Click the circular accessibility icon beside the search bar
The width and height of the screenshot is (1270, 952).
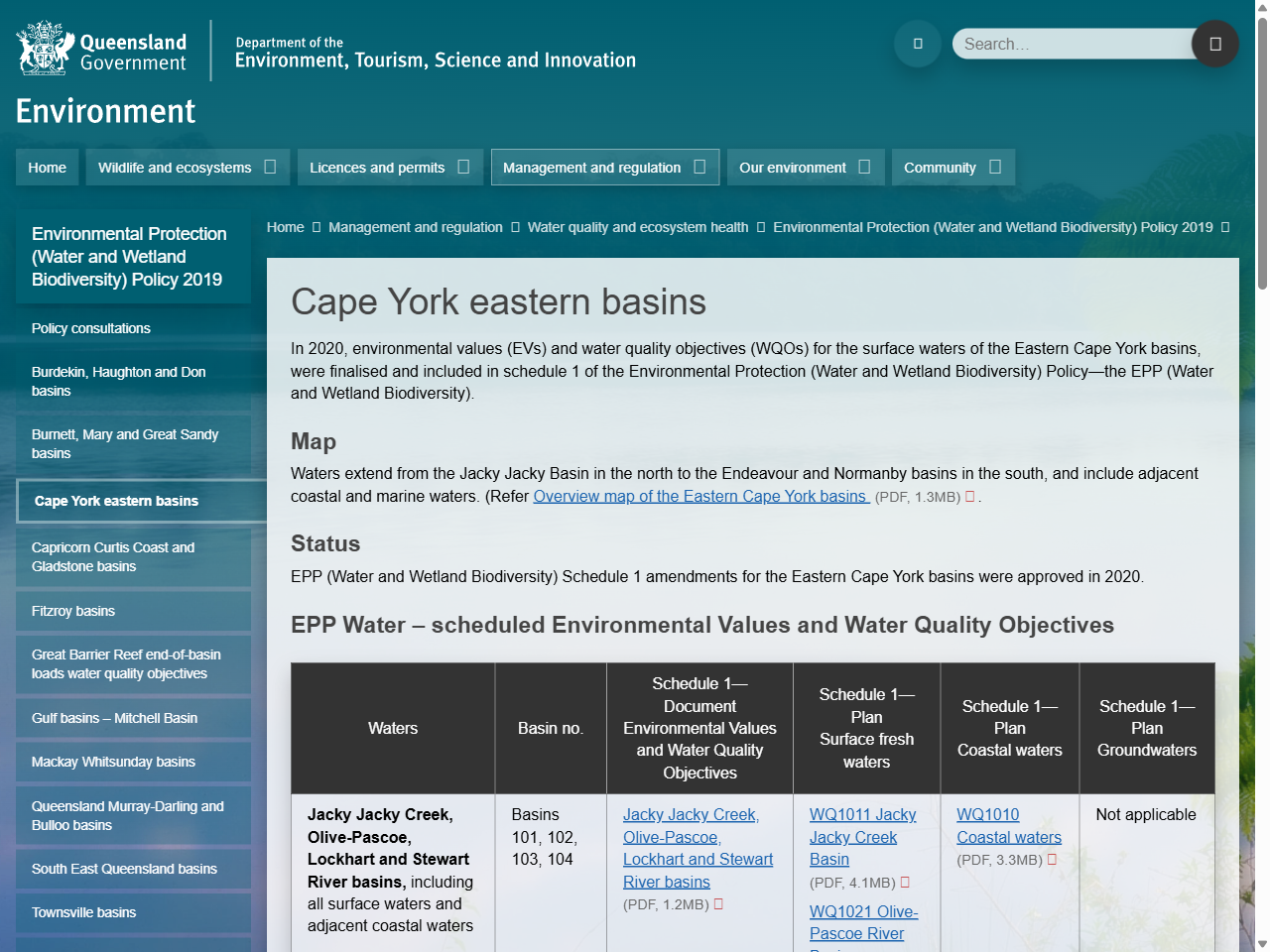[x=917, y=44]
